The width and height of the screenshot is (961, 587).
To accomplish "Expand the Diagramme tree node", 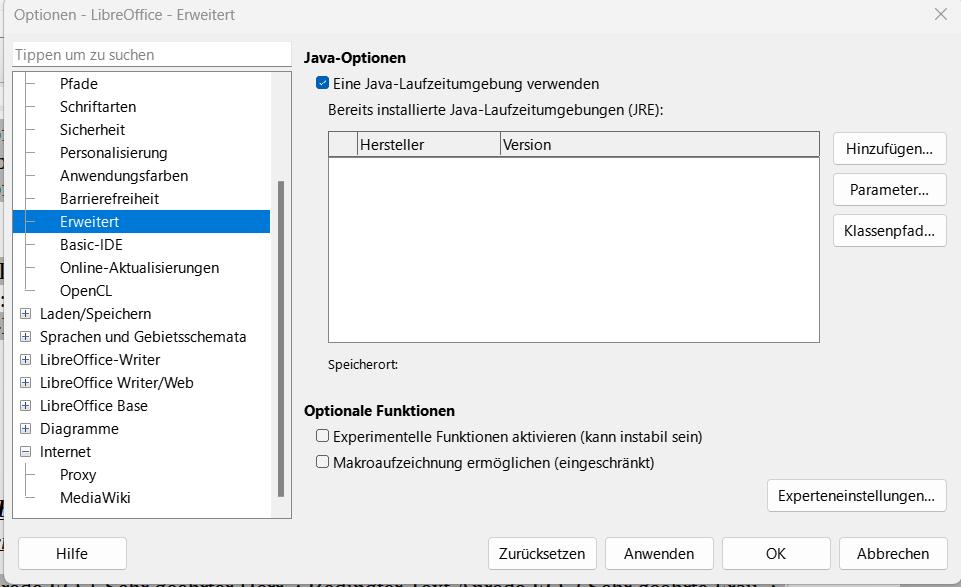I will 25,428.
